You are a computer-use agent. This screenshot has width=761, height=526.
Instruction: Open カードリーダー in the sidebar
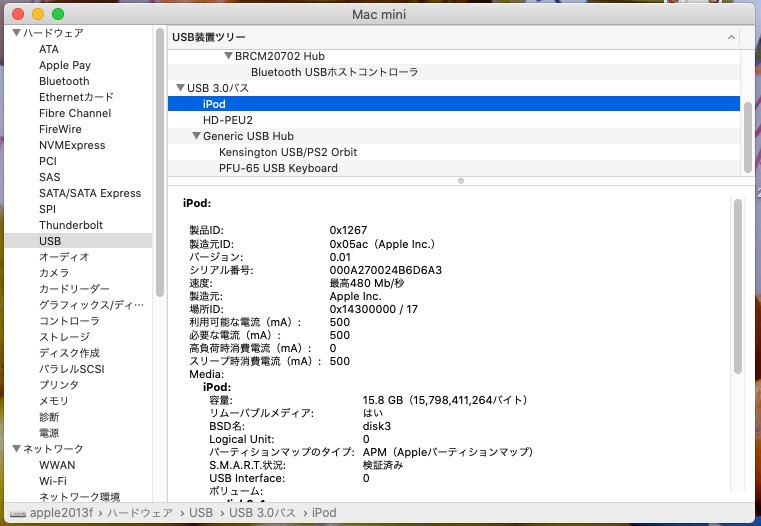[x=74, y=289]
